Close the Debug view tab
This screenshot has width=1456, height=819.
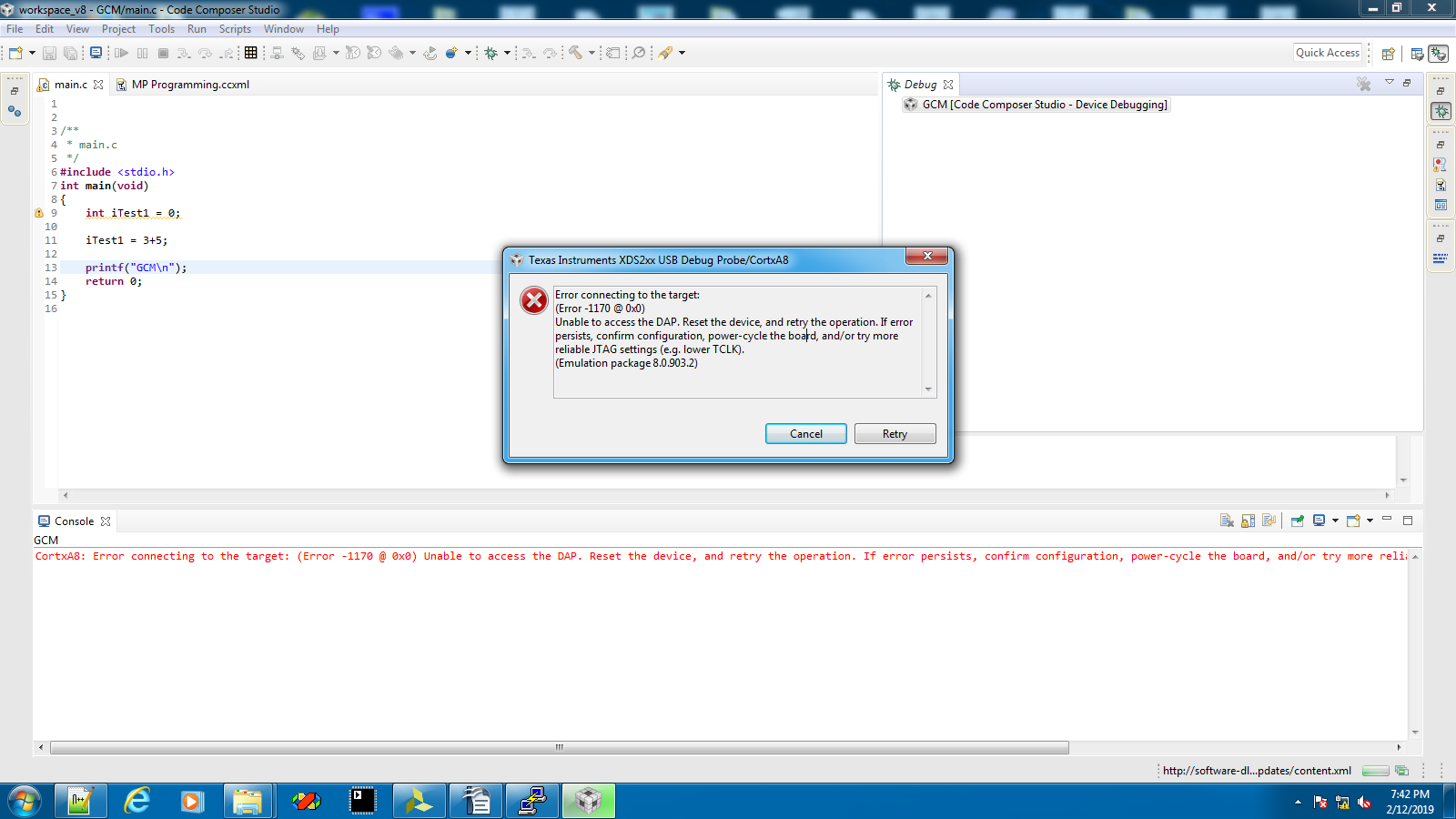point(948,85)
